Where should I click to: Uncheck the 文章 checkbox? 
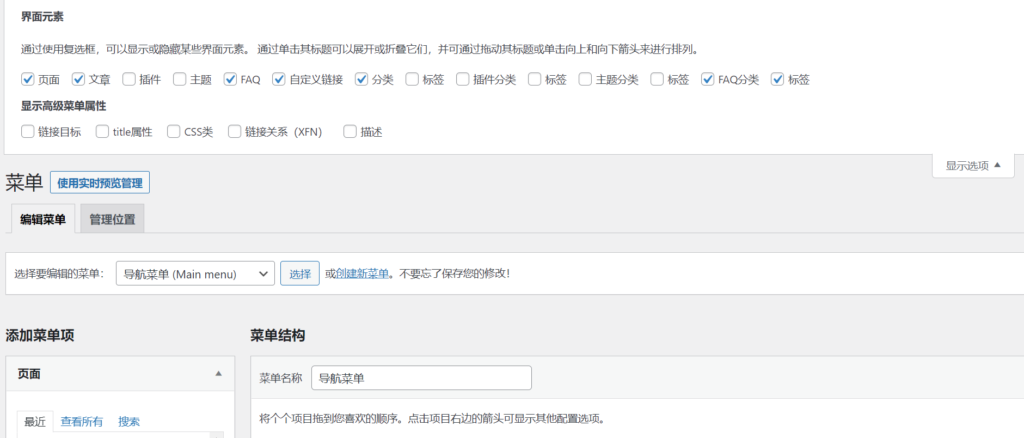pos(79,79)
